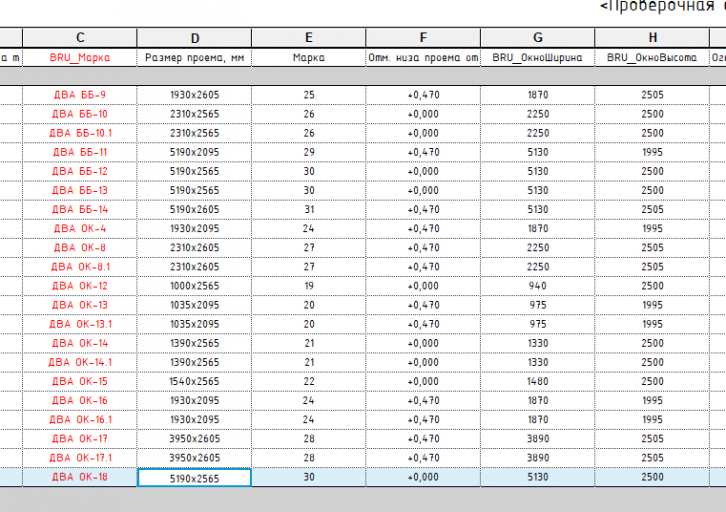
Task: Click width 5130 in ДВА ББ-13 row
Action: (538, 190)
